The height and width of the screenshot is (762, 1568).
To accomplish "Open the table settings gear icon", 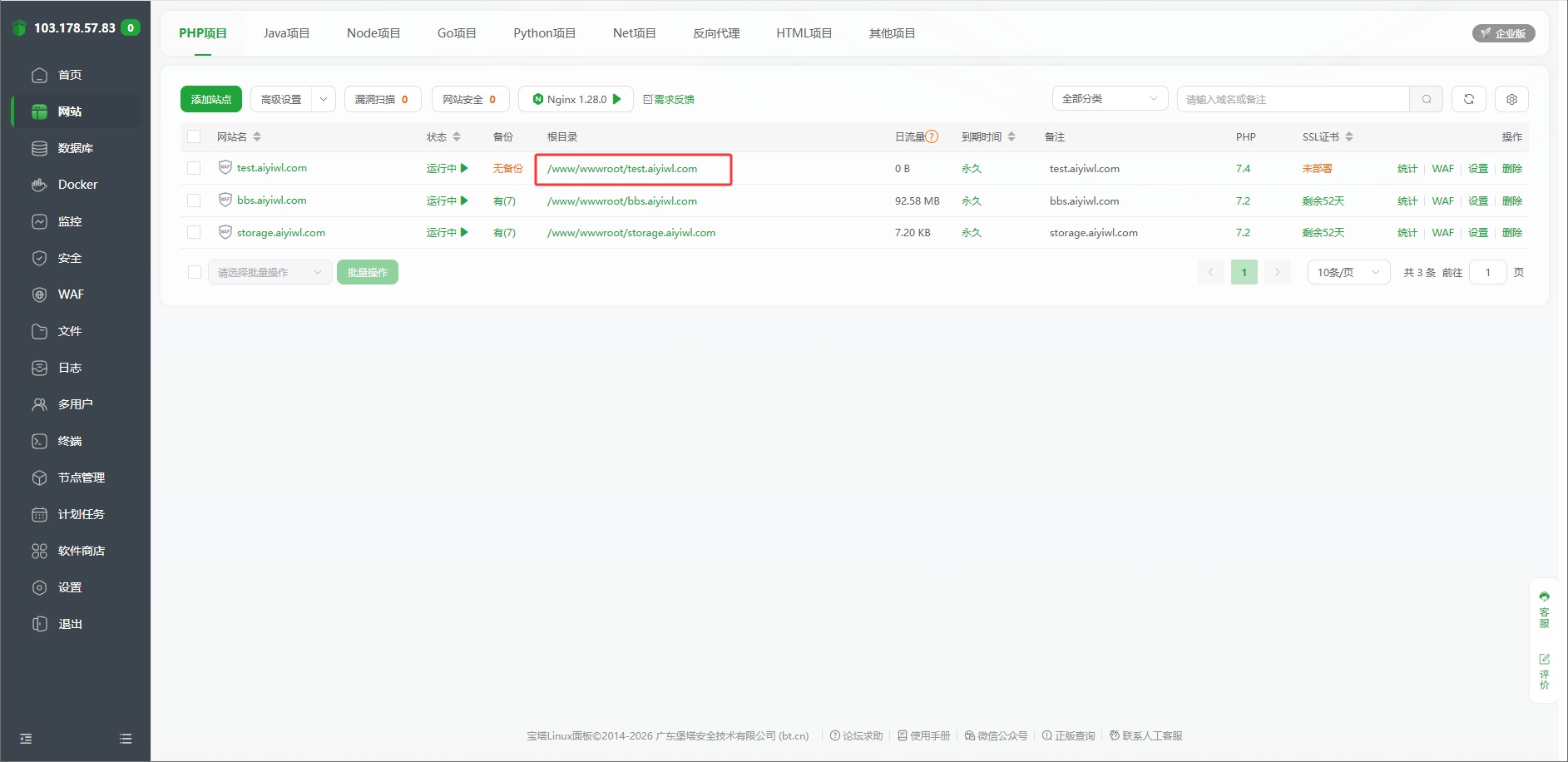I will 1511,99.
